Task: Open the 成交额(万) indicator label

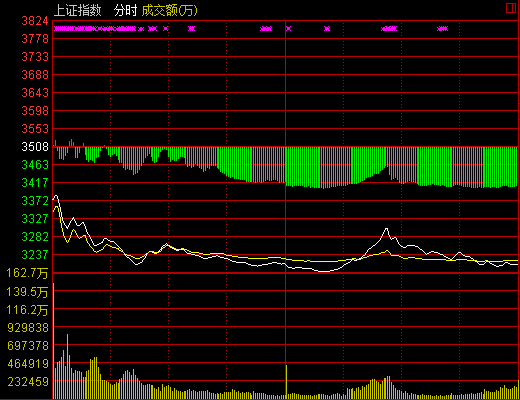Action: [170, 10]
